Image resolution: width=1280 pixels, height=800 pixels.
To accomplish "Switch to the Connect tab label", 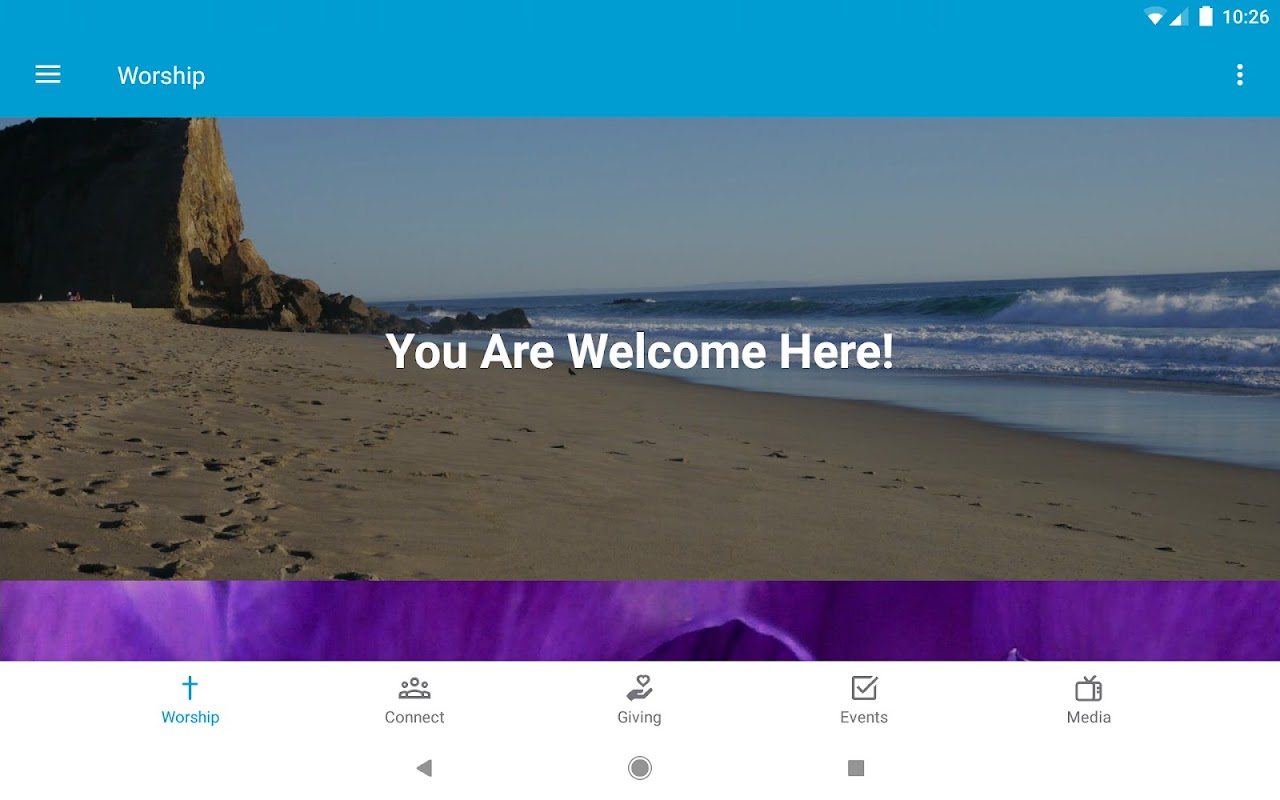I will pos(414,717).
